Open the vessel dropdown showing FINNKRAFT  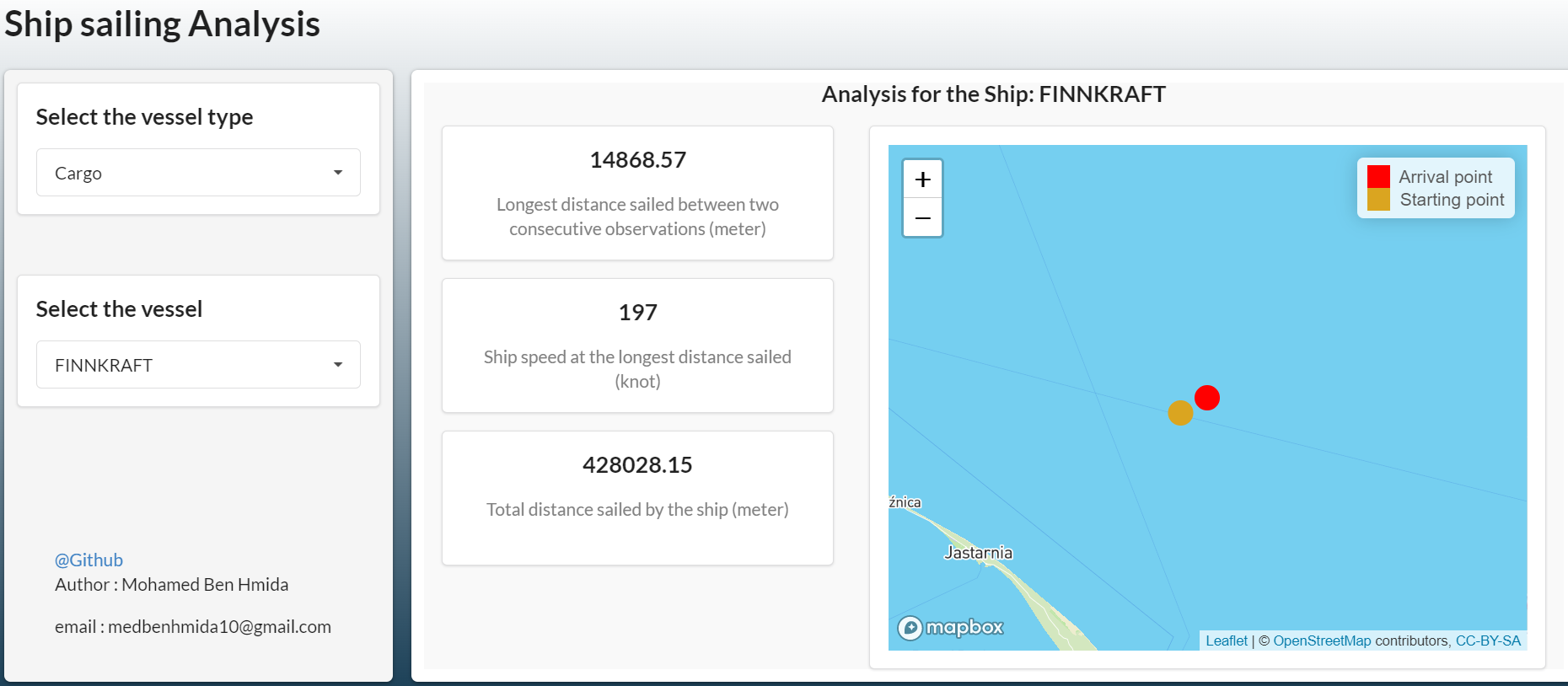(198, 365)
